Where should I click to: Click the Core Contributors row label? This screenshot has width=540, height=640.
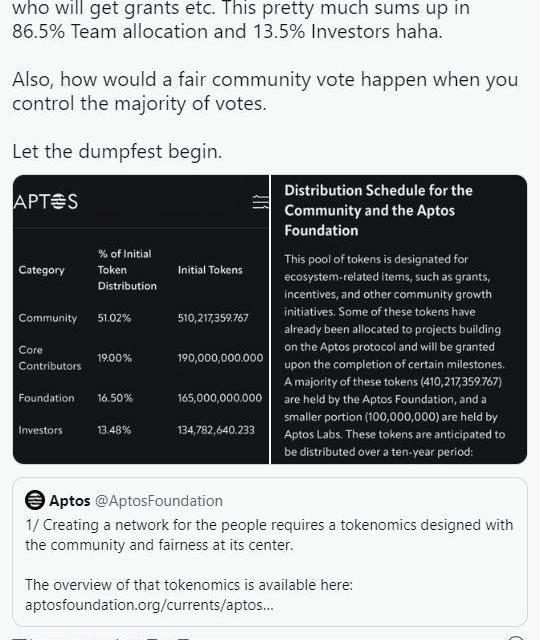point(50,358)
